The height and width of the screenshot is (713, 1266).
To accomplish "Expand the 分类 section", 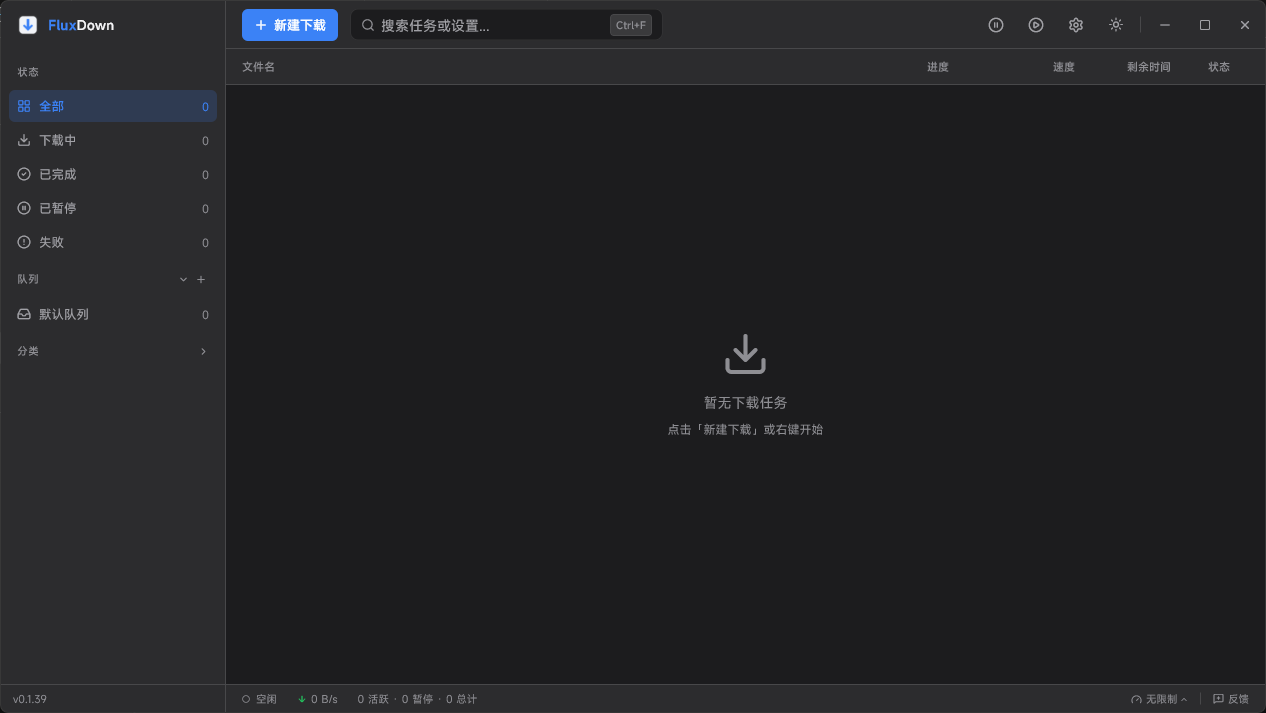I will click(x=112, y=351).
